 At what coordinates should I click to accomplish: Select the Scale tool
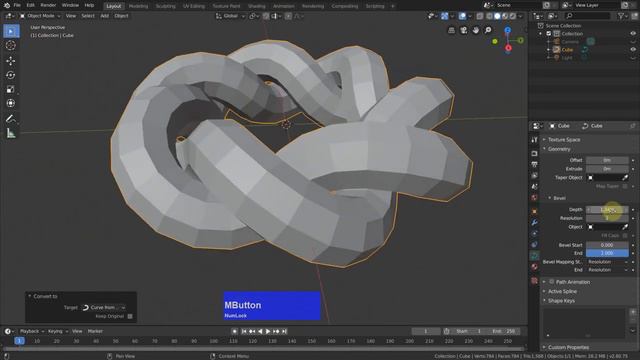tap(11, 89)
